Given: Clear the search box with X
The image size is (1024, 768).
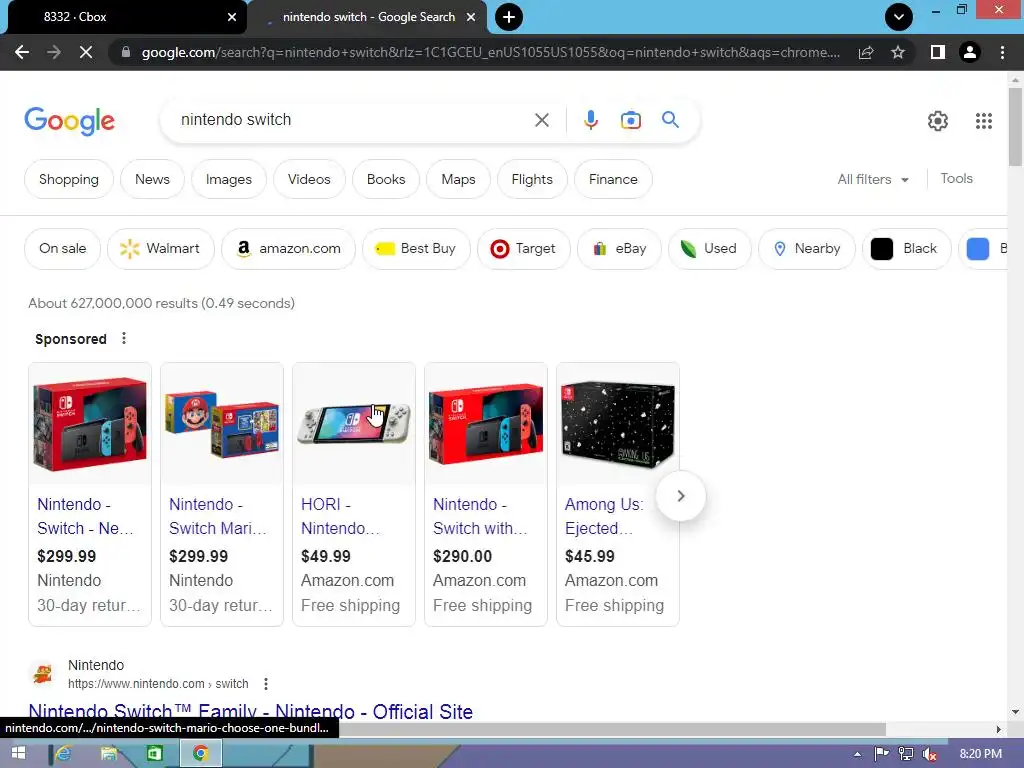Looking at the screenshot, I should [541, 120].
